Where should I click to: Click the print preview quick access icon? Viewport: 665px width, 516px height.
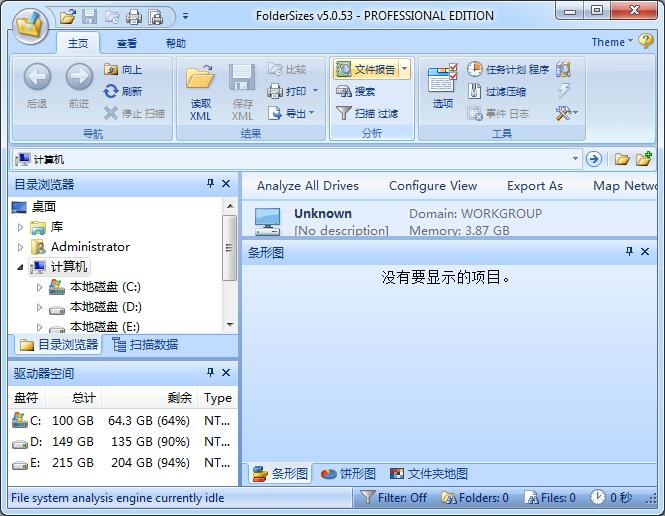click(156, 17)
